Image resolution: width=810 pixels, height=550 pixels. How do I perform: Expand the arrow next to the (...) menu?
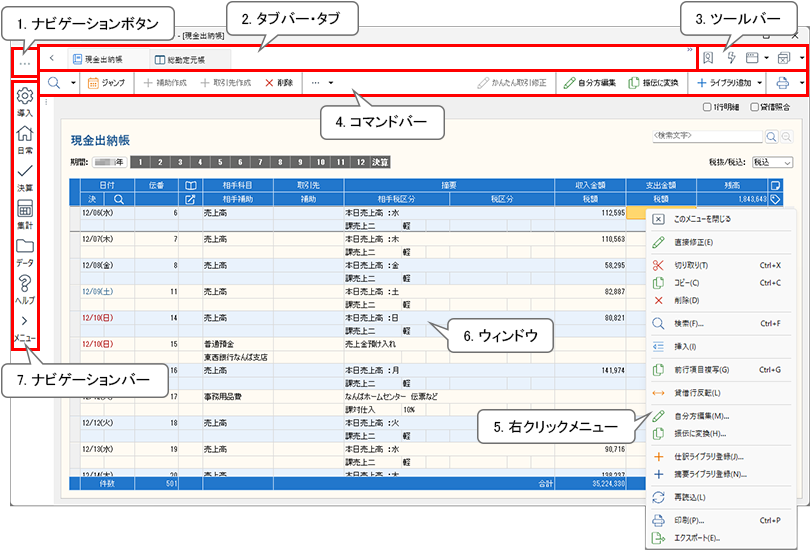coord(331,83)
